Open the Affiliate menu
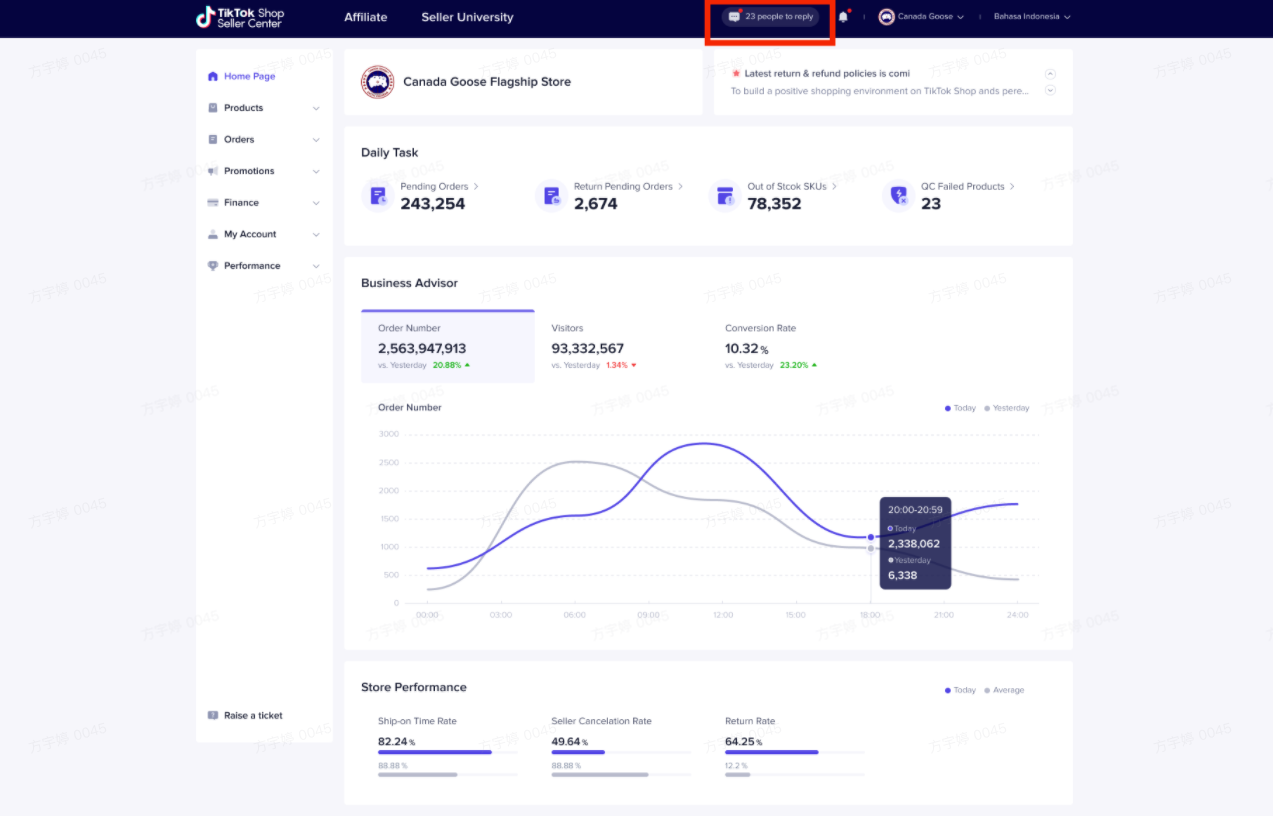1273x816 pixels. (x=365, y=17)
